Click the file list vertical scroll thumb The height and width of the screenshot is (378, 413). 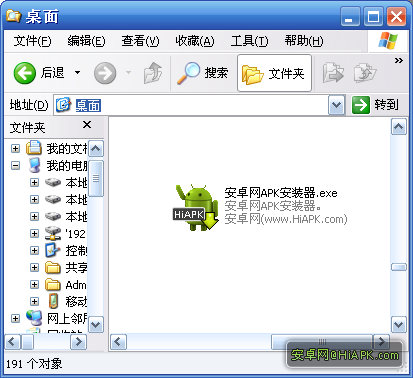pyautogui.click(x=399, y=267)
